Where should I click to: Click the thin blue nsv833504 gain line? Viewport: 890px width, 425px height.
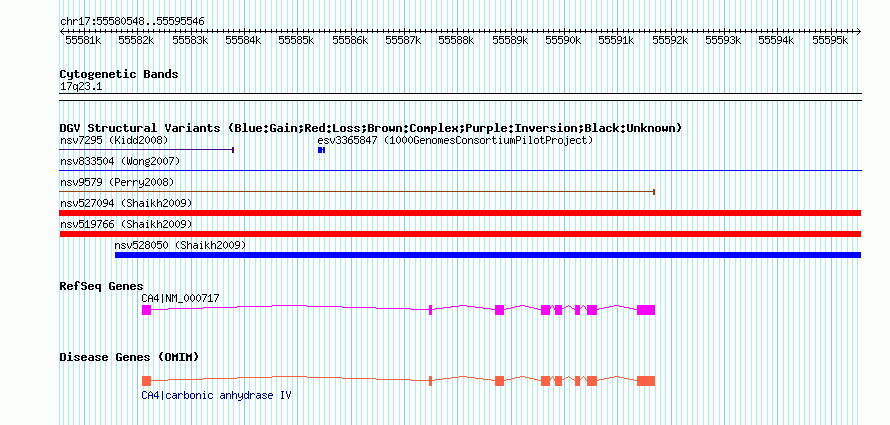click(x=460, y=170)
